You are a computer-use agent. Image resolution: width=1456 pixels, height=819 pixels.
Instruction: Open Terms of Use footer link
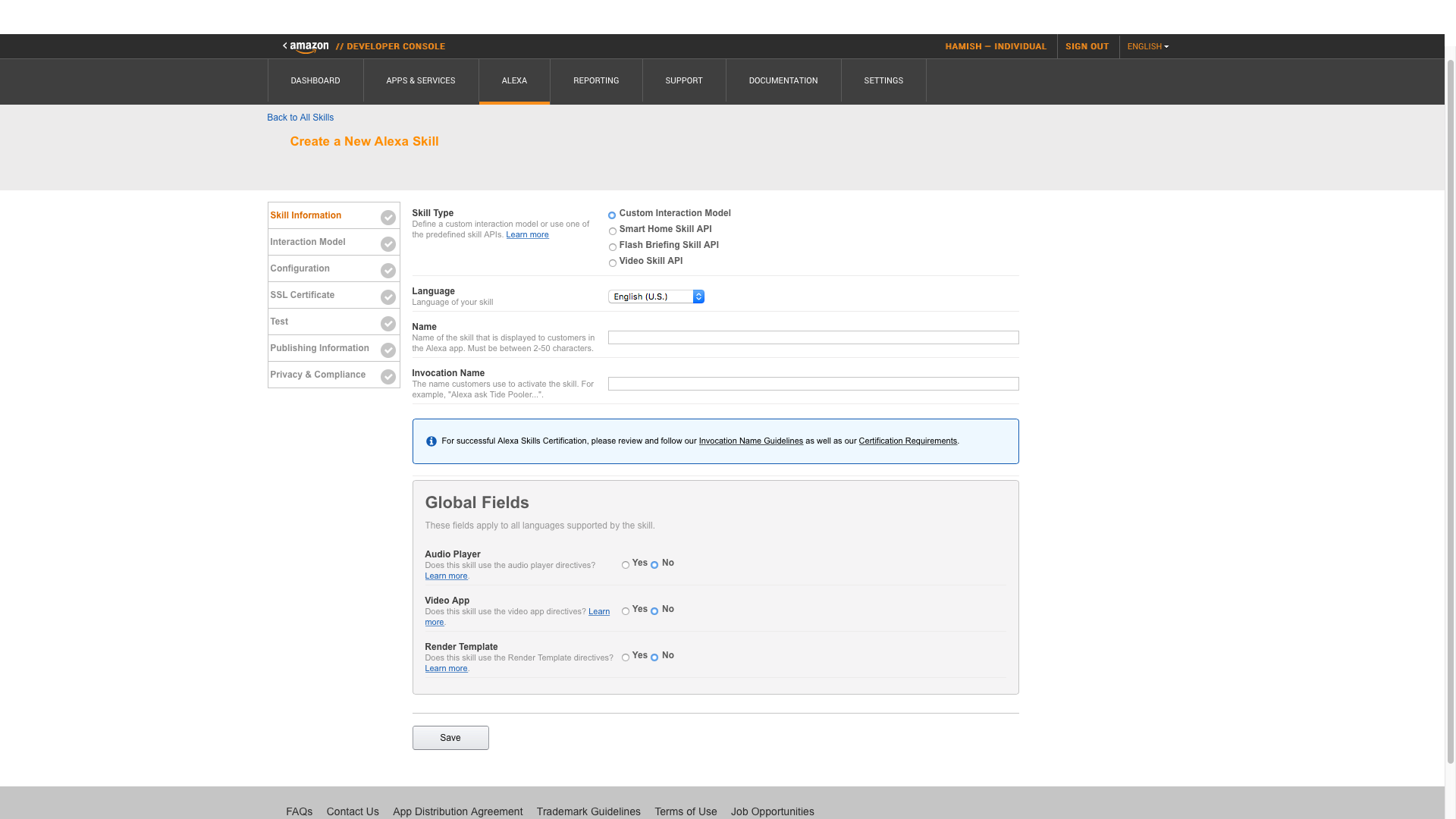[x=686, y=811]
